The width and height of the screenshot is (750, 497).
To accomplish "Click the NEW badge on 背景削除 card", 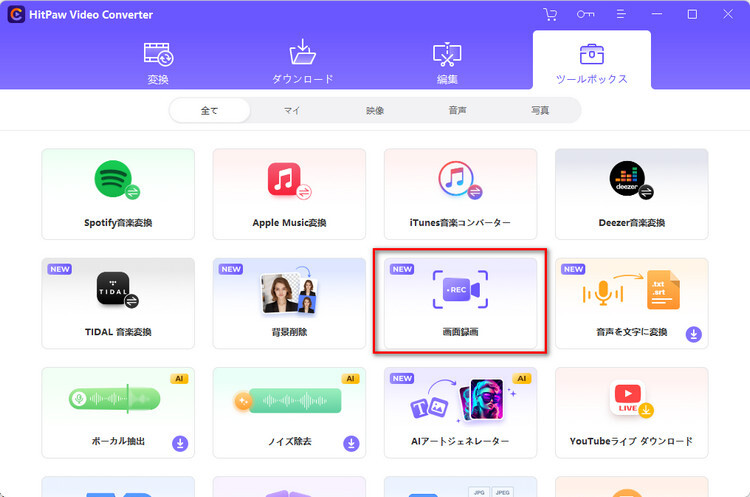I will pos(231,269).
